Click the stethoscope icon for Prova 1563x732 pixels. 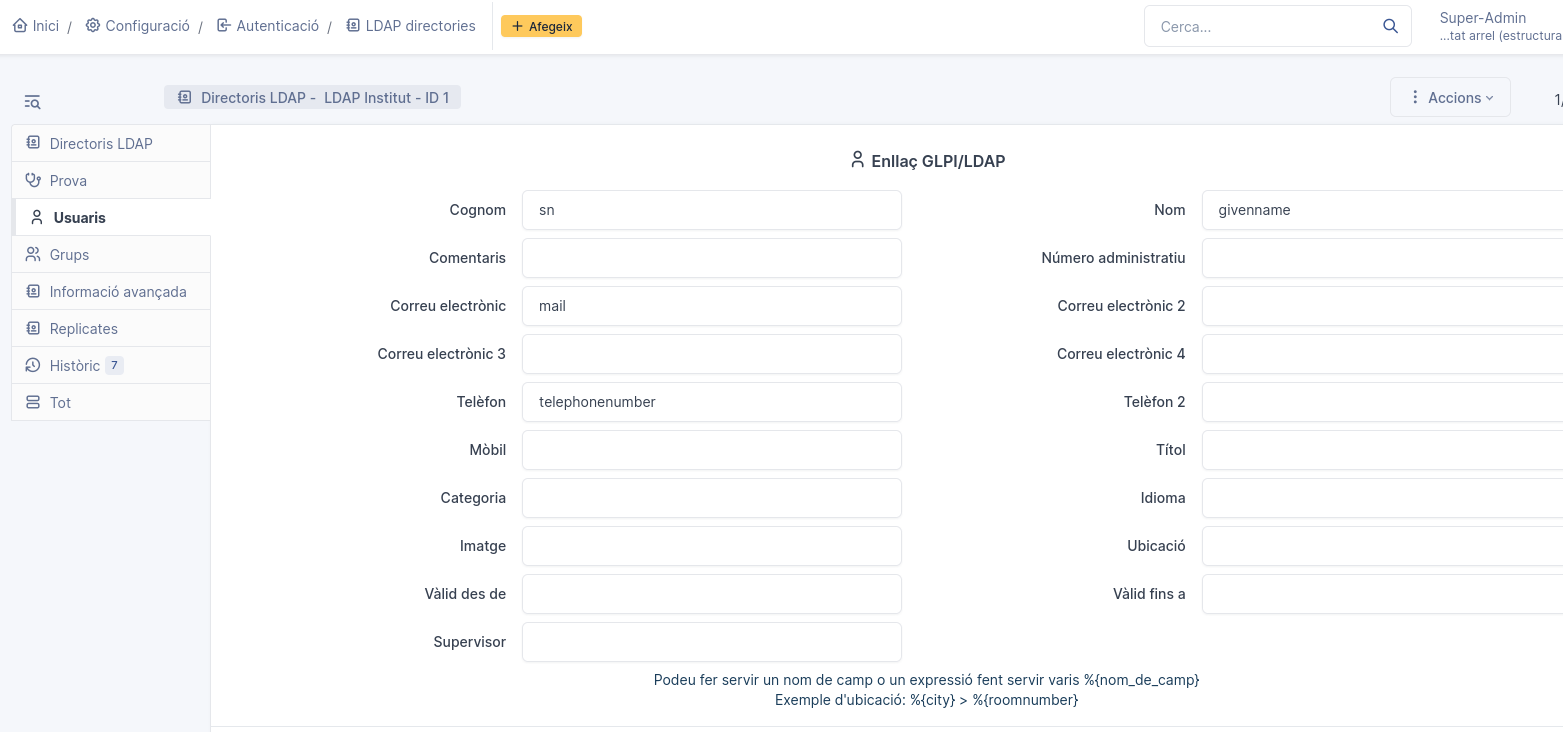(x=33, y=180)
